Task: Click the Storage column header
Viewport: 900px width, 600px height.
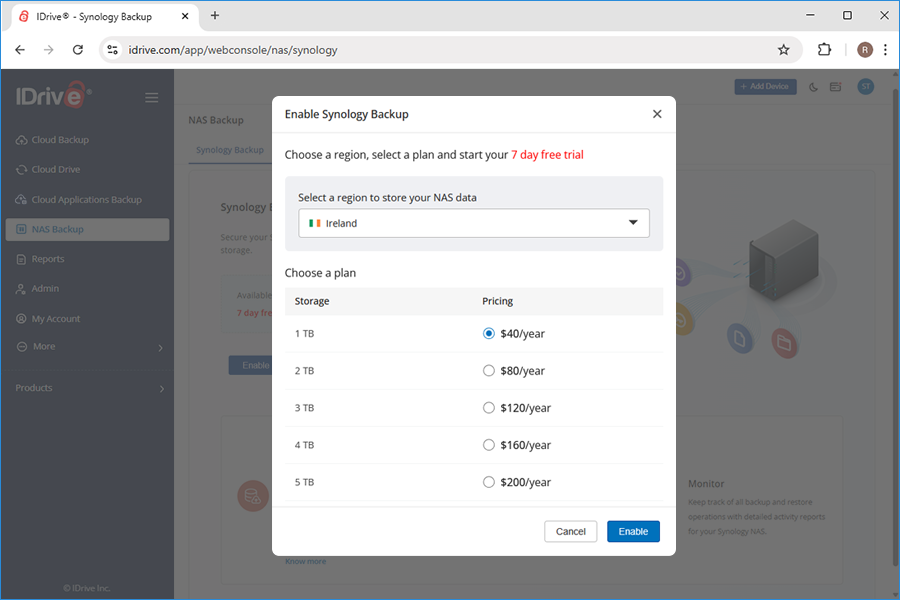Action: [312, 301]
